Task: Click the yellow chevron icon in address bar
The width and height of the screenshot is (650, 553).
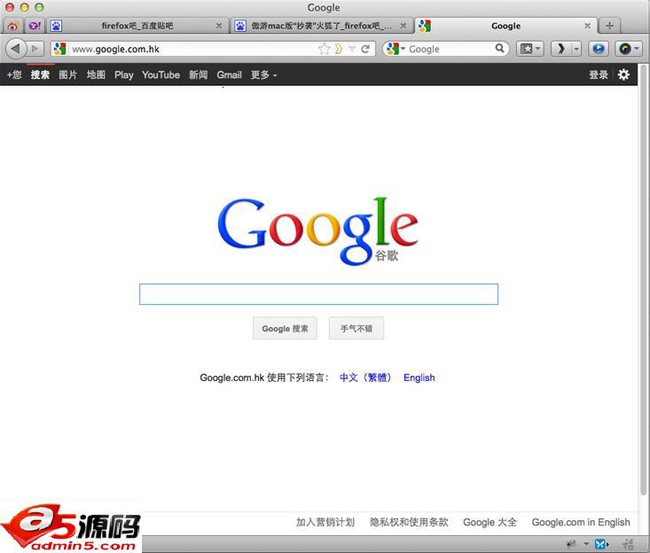Action: [x=338, y=49]
